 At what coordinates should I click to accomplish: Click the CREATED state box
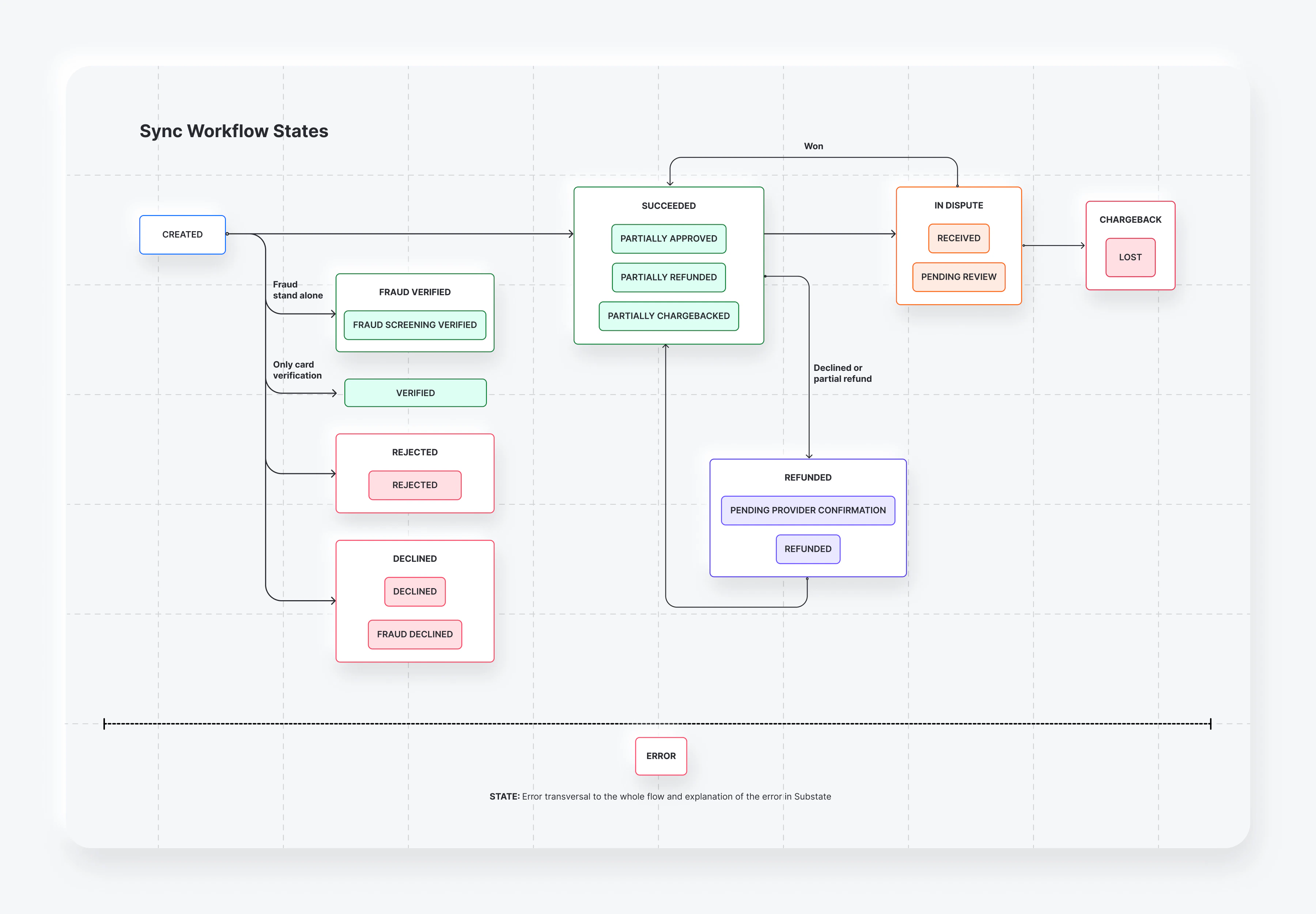point(182,235)
